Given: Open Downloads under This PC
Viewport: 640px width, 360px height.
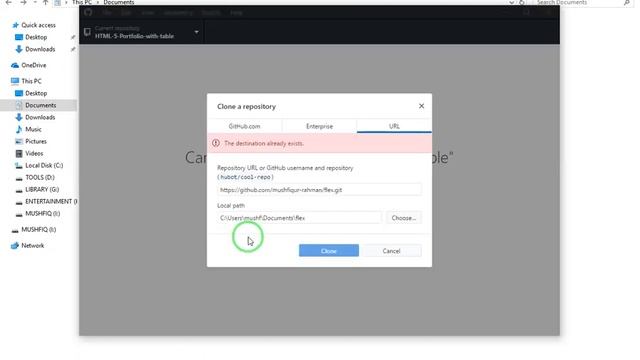Looking at the screenshot, I should [x=40, y=118].
